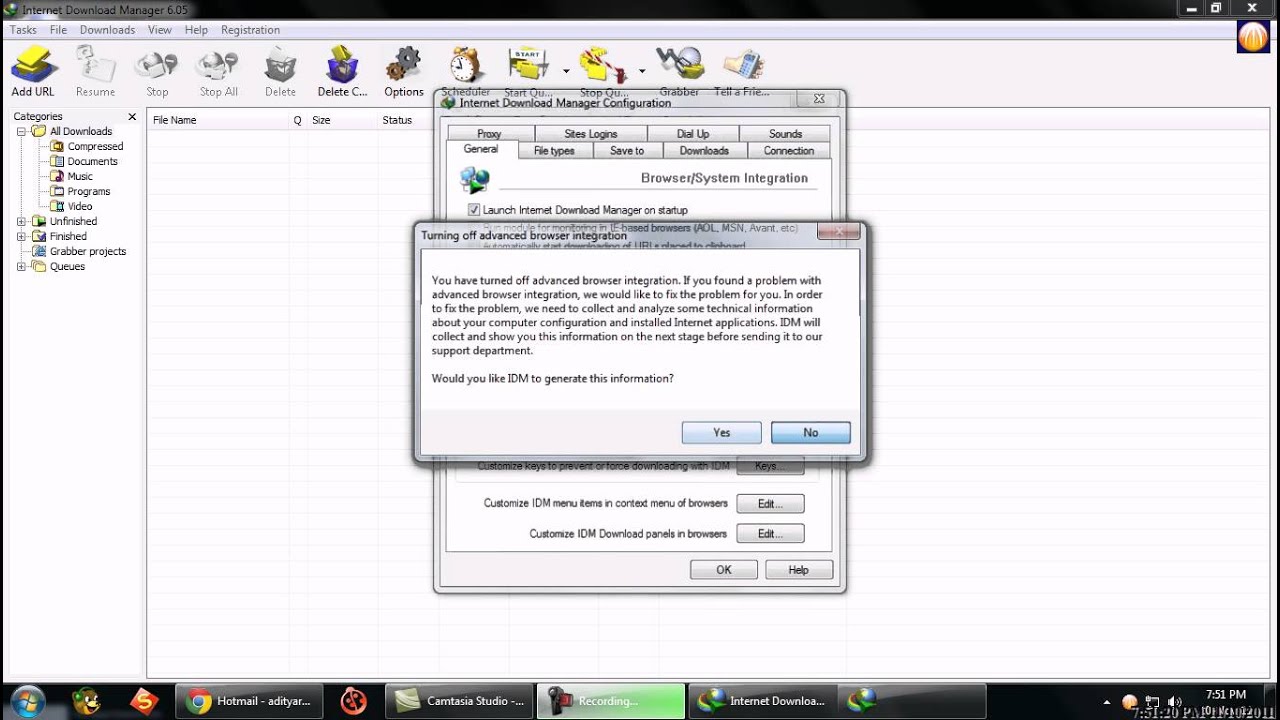Click the Add URL toolbar icon
The image size is (1280, 720).
[33, 72]
